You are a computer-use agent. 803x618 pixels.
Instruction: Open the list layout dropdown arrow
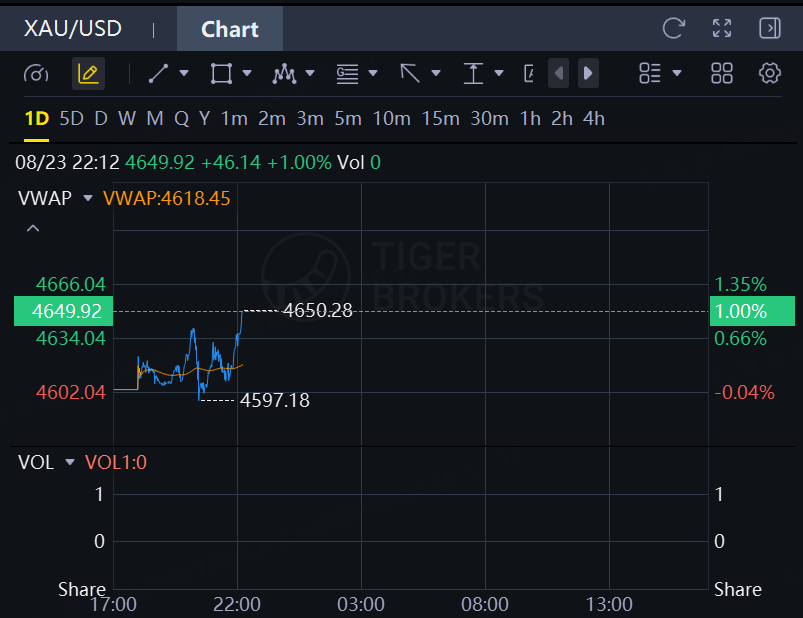tap(677, 73)
